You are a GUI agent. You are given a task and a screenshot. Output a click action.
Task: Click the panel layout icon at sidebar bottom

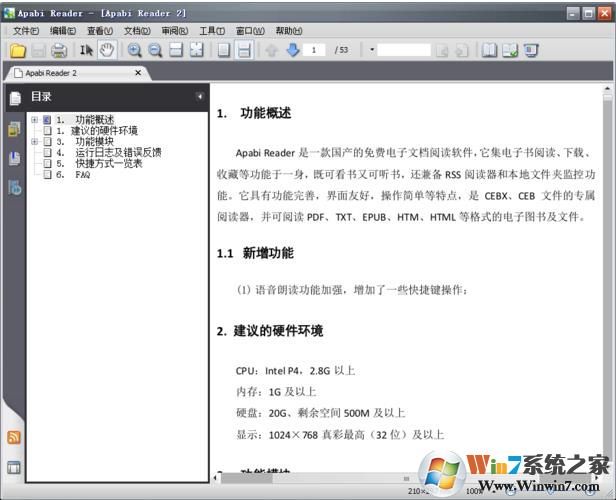click(14, 467)
